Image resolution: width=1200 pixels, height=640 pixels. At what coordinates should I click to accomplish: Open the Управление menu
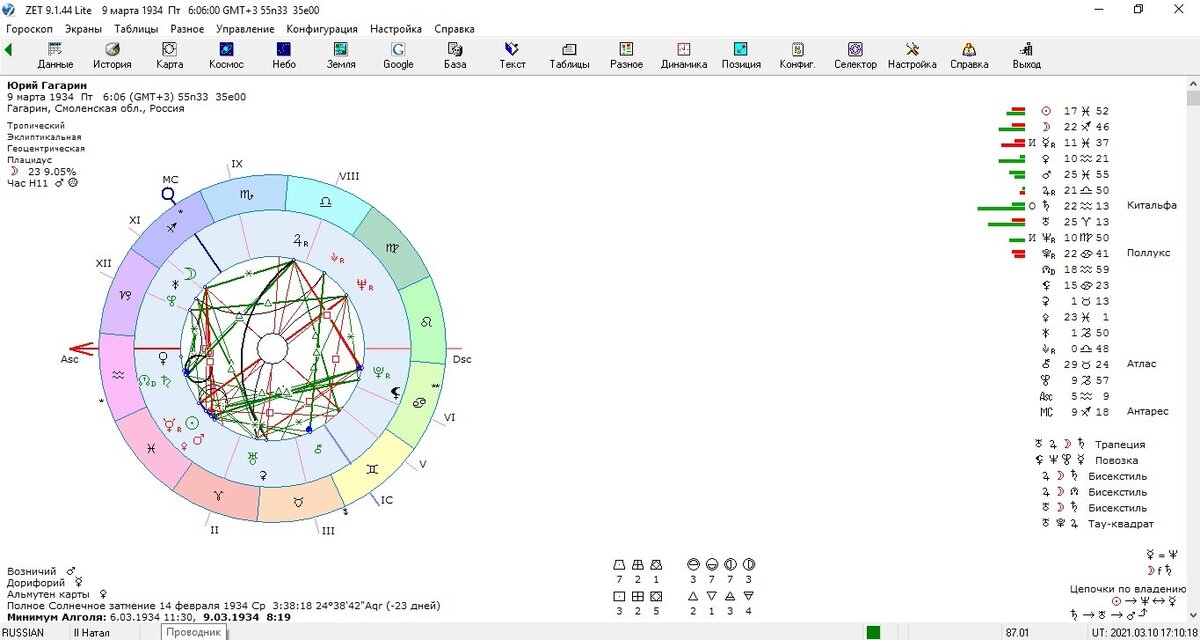pyautogui.click(x=245, y=29)
